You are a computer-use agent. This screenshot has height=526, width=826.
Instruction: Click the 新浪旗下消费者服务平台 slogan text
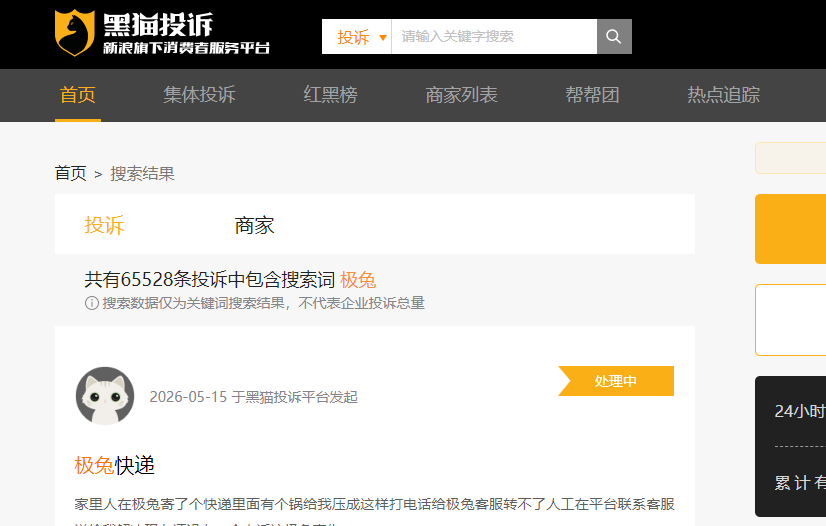186,48
